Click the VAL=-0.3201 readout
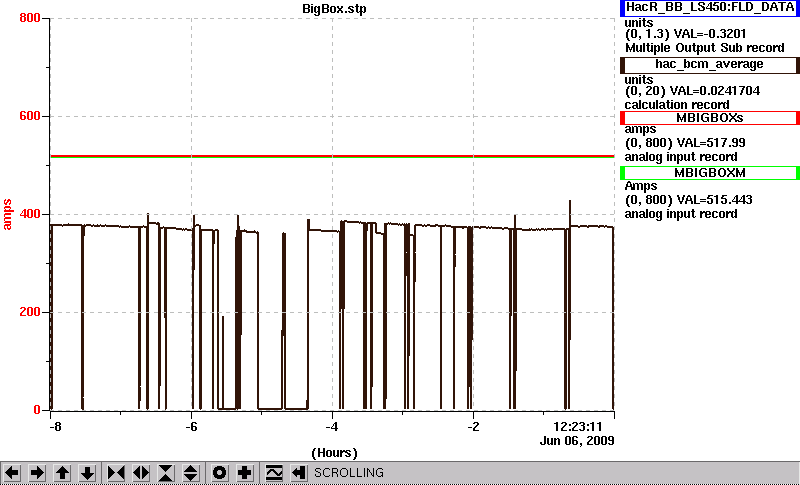800x485 pixels. (x=710, y=34)
